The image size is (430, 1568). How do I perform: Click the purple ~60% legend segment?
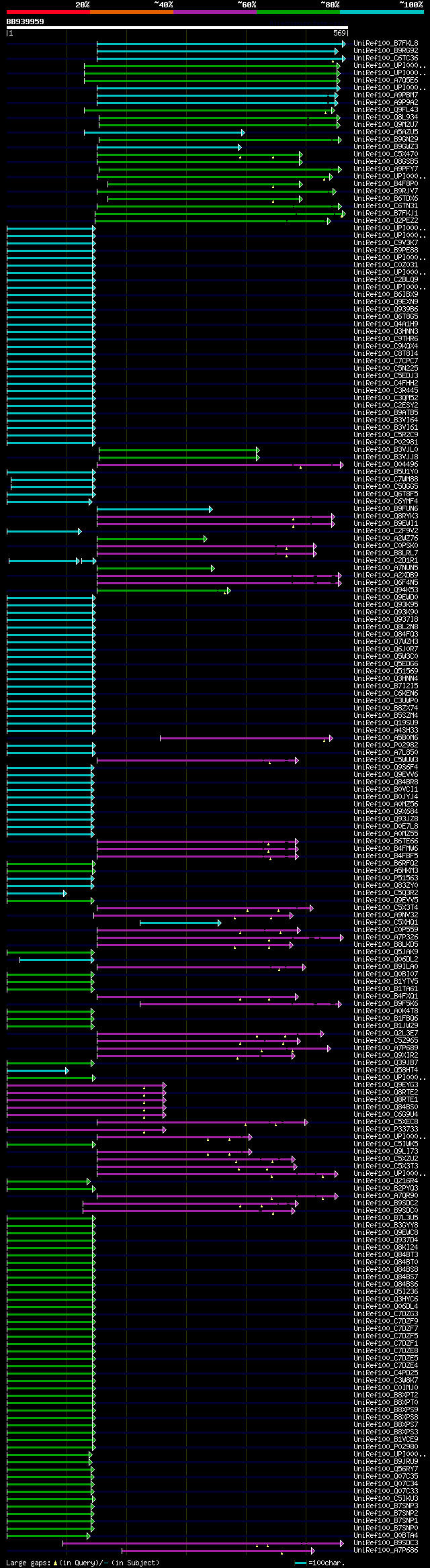(214, 12)
